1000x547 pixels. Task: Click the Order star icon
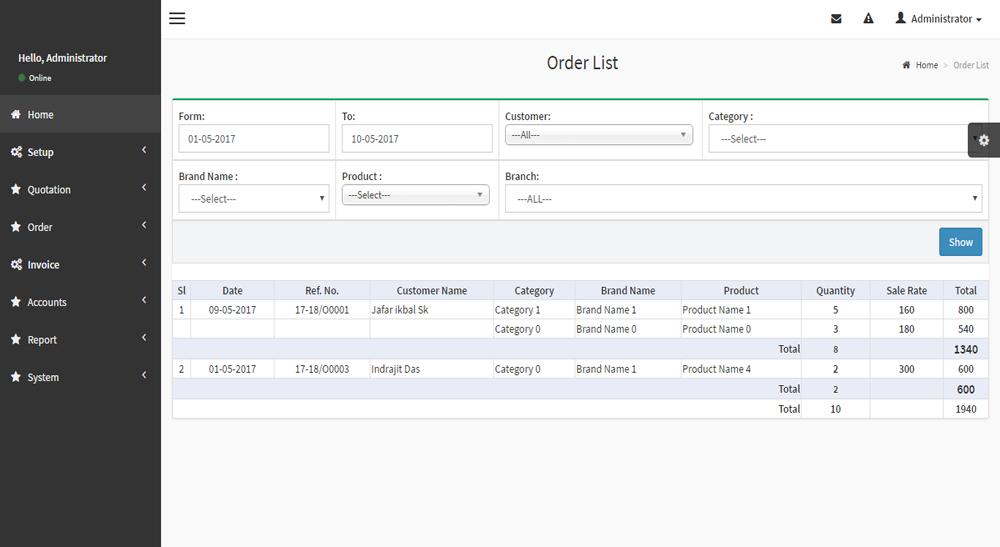(16, 227)
